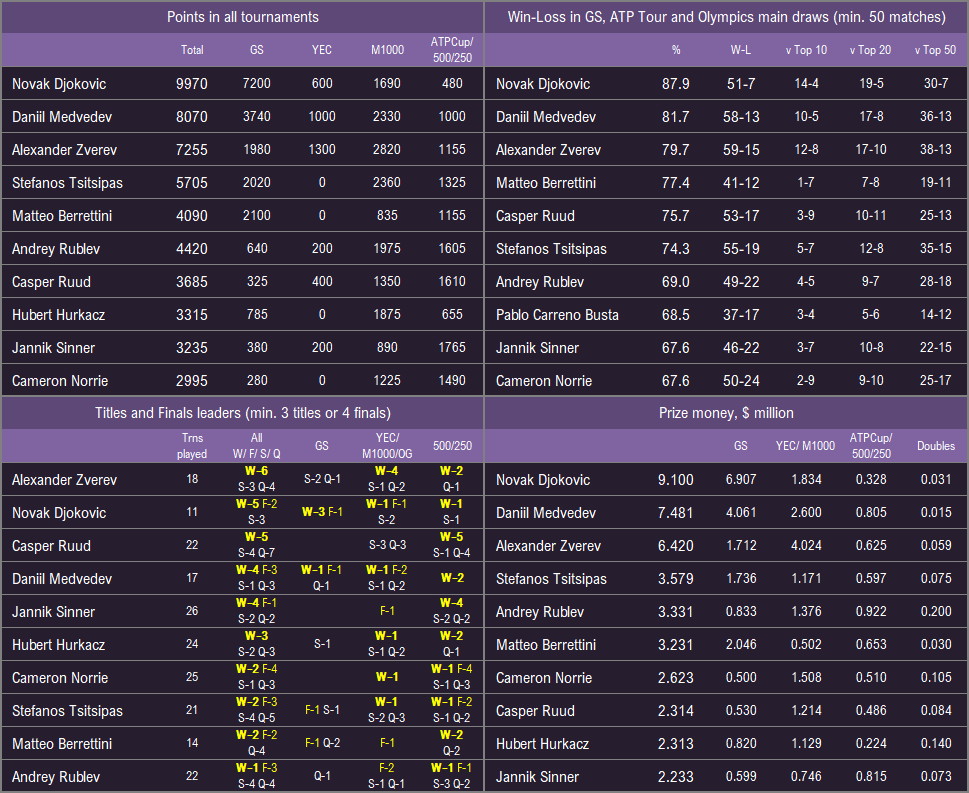This screenshot has height=793, width=969.
Task: Select Djokovic's GS titles 'W-3 F-1'
Action: (x=322, y=512)
